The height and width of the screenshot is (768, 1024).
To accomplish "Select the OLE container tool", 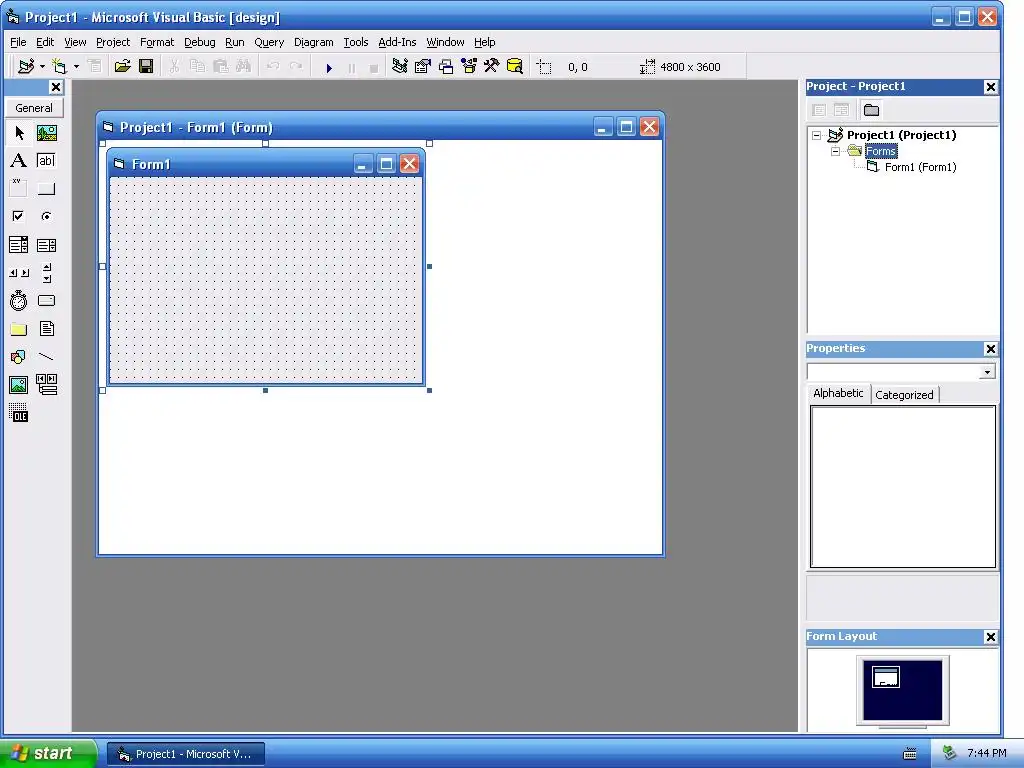I will pyautogui.click(x=19, y=413).
